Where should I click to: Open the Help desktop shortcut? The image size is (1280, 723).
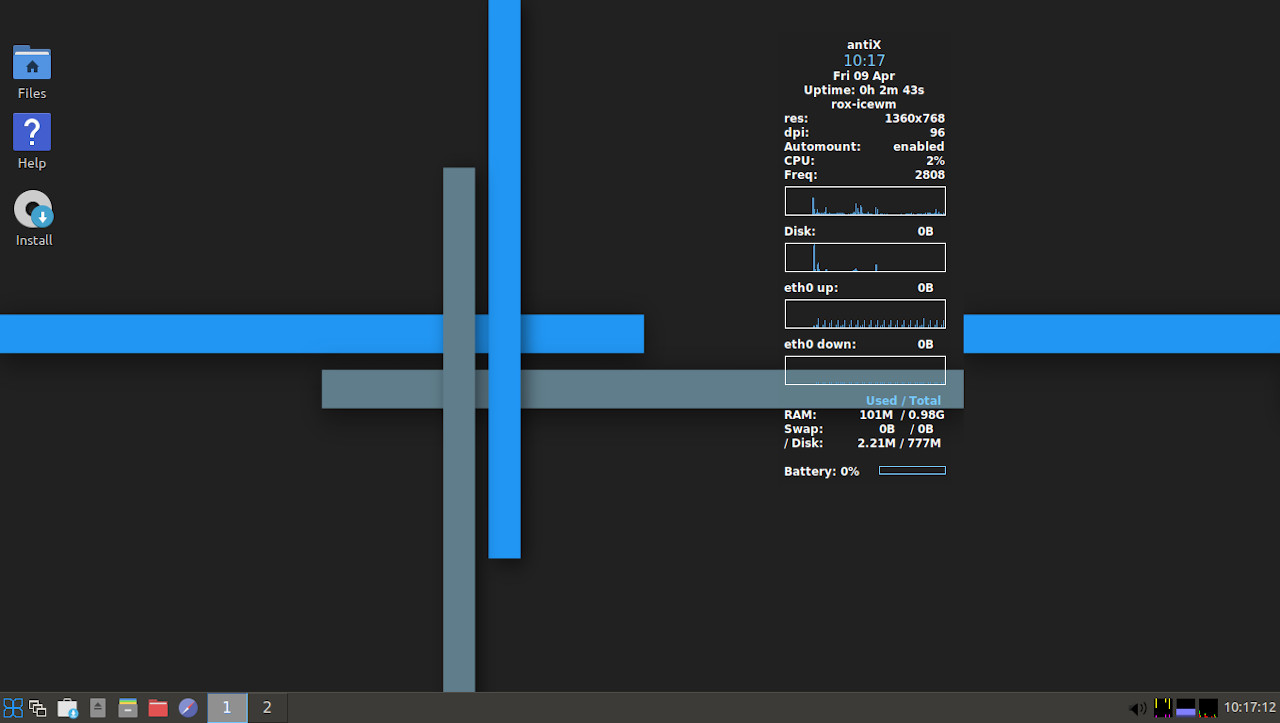(x=32, y=133)
